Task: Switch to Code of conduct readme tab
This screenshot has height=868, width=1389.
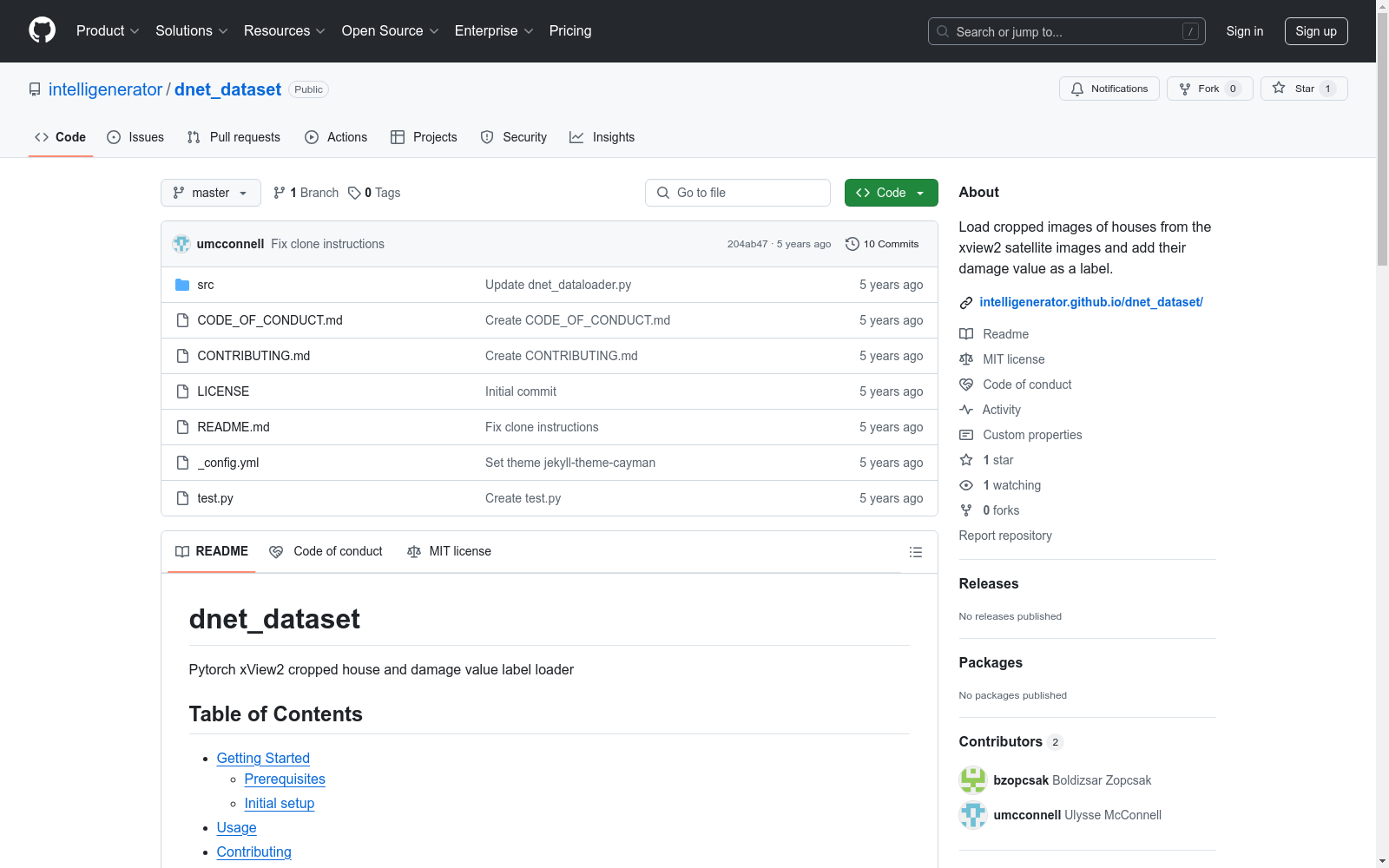Action: (326, 551)
